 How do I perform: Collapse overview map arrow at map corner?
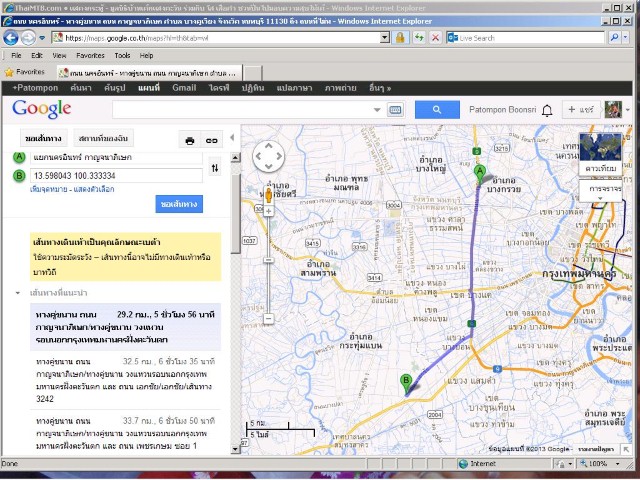[x=626, y=449]
